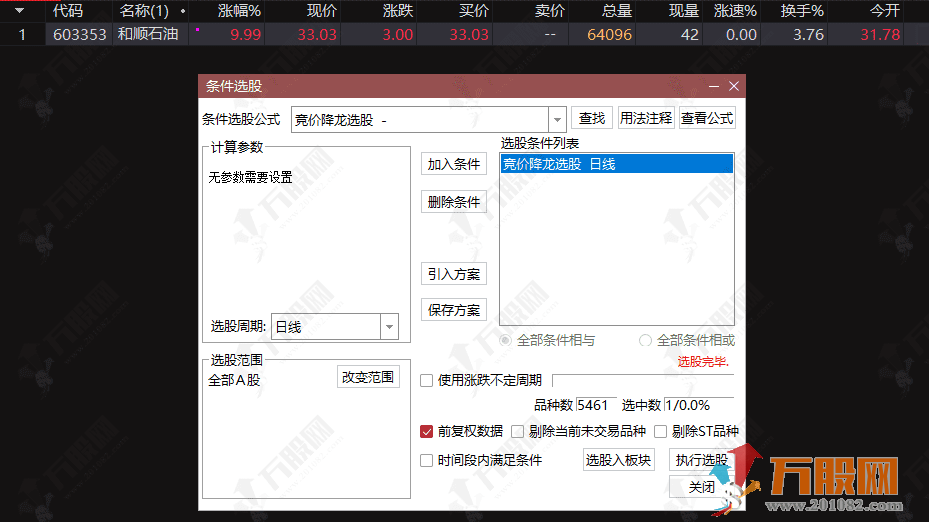The height and width of the screenshot is (522, 929).
Task: Enable 时间段内满足条件 checkbox
Action: pyautogui.click(x=427, y=460)
